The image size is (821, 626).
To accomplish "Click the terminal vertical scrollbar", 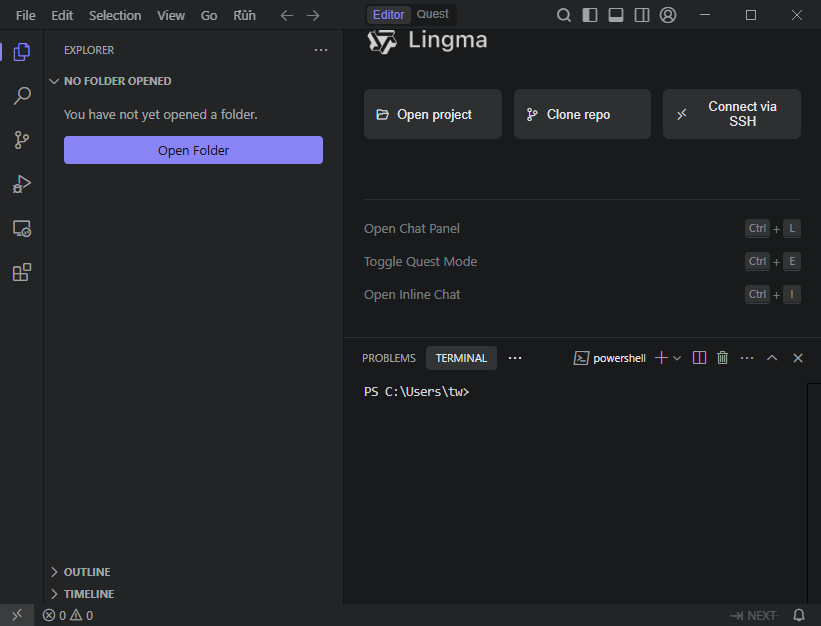I will (814, 493).
